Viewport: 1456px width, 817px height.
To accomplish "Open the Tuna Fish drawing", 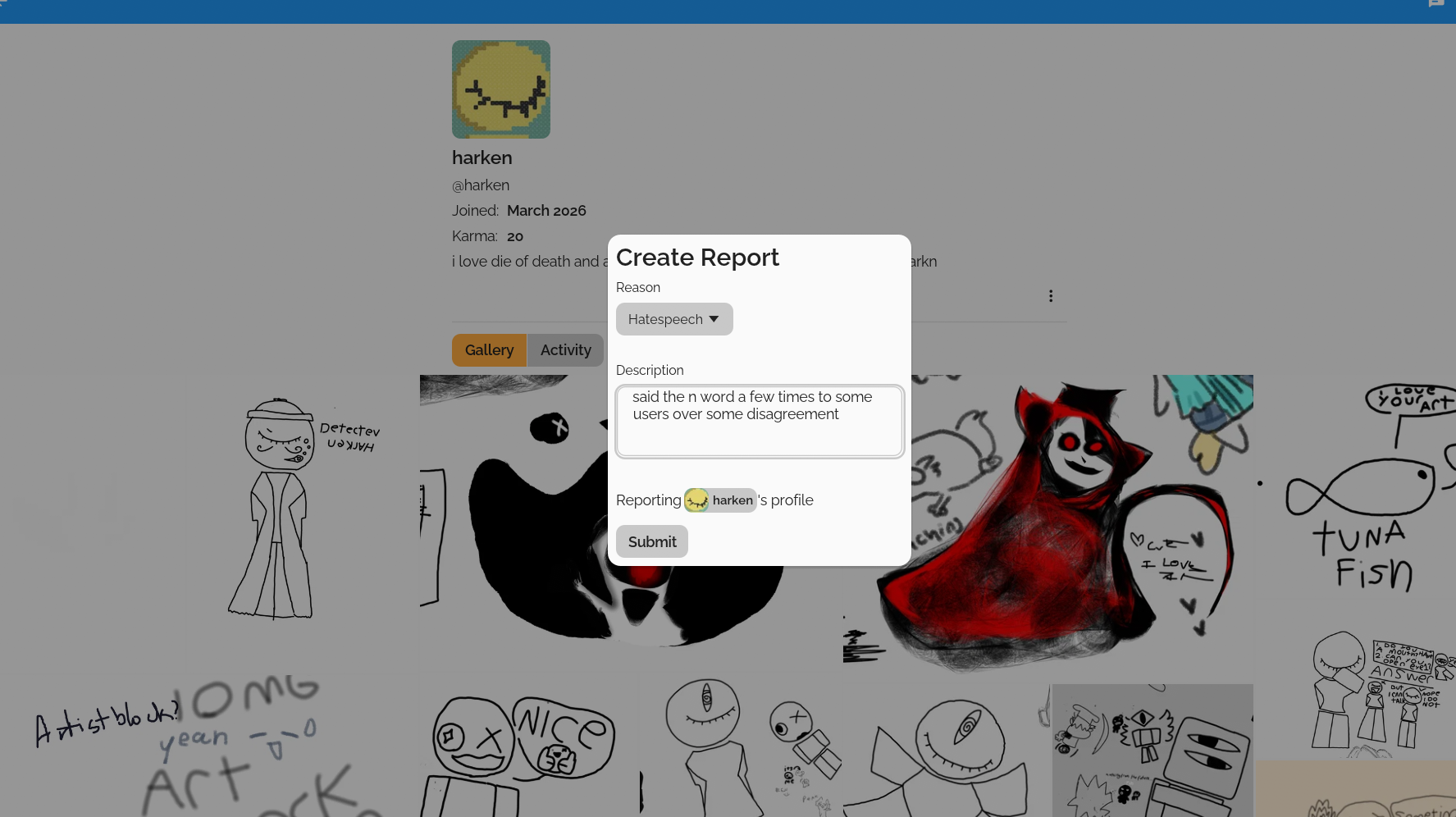I will (x=1362, y=492).
